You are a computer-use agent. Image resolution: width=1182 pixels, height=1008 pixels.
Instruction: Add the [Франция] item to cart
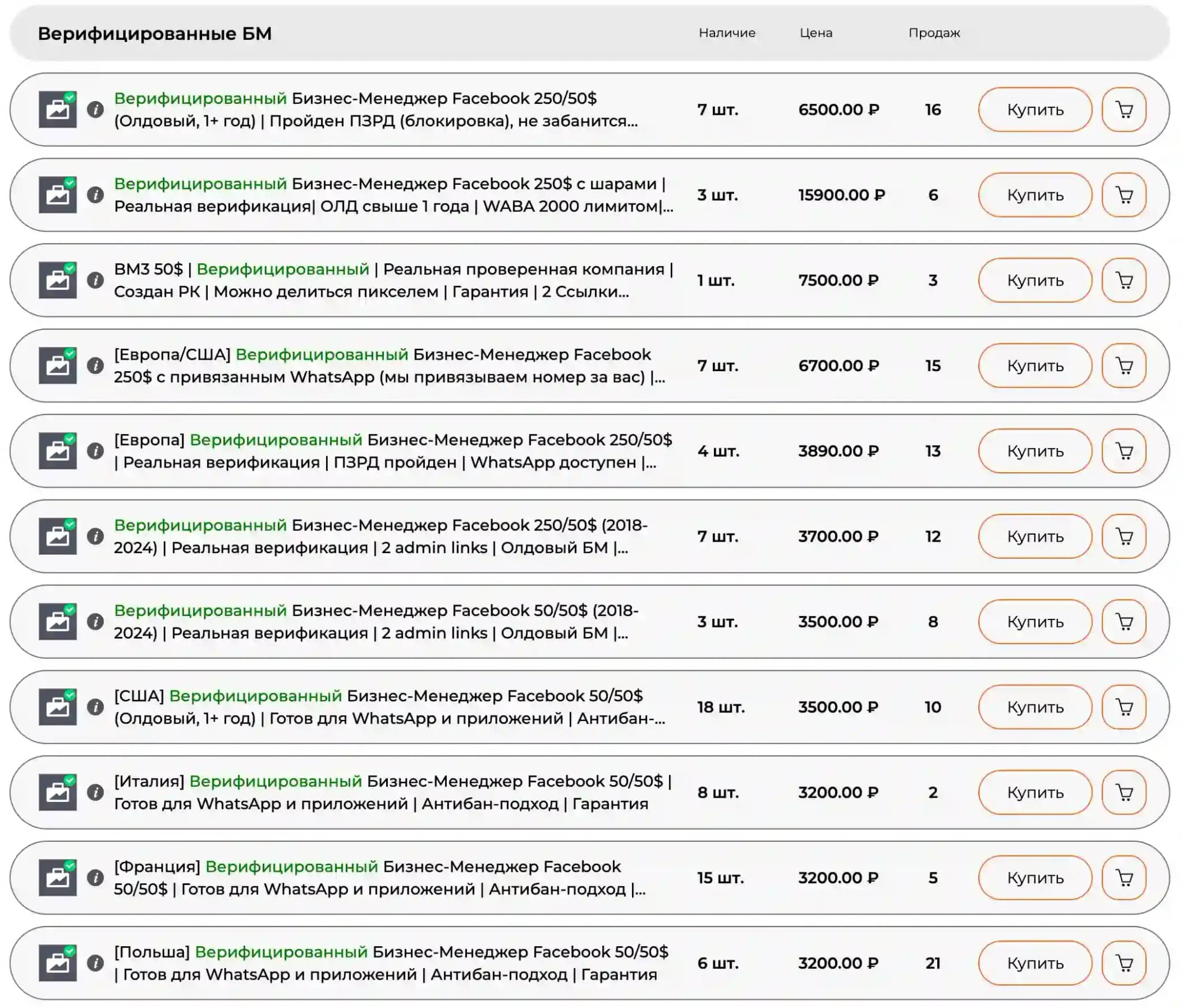click(1124, 878)
